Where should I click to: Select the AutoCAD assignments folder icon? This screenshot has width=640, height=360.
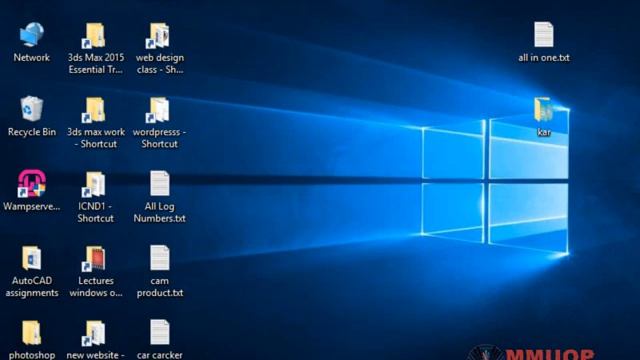point(31,258)
